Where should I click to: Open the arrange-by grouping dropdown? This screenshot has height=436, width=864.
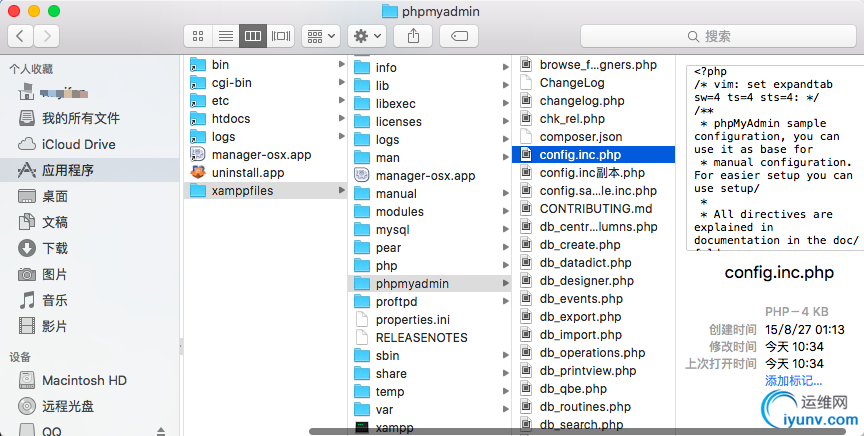(x=321, y=36)
